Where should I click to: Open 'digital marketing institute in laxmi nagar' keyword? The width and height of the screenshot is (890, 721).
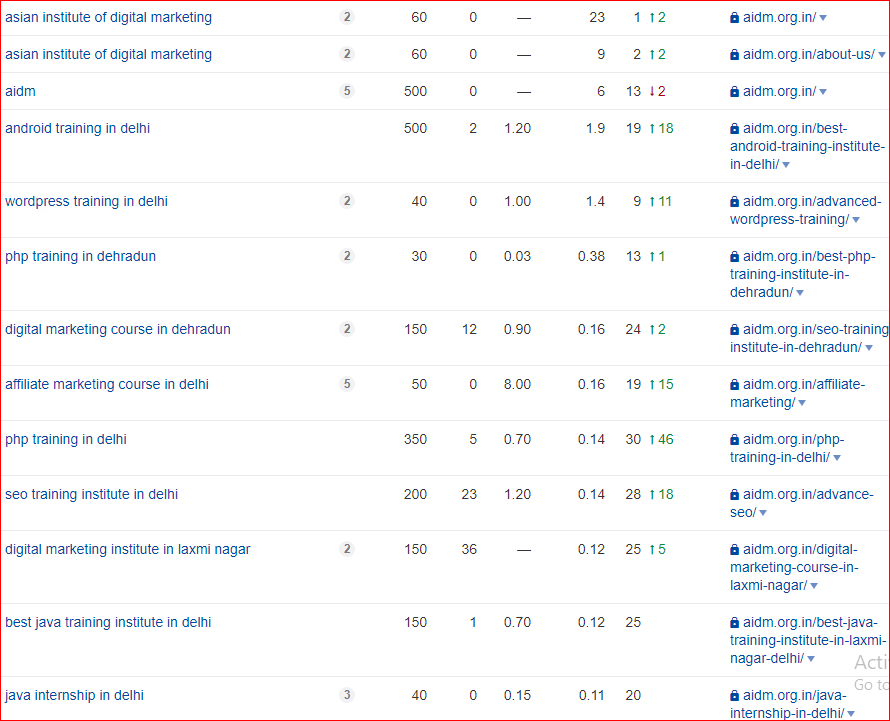[x=128, y=550]
